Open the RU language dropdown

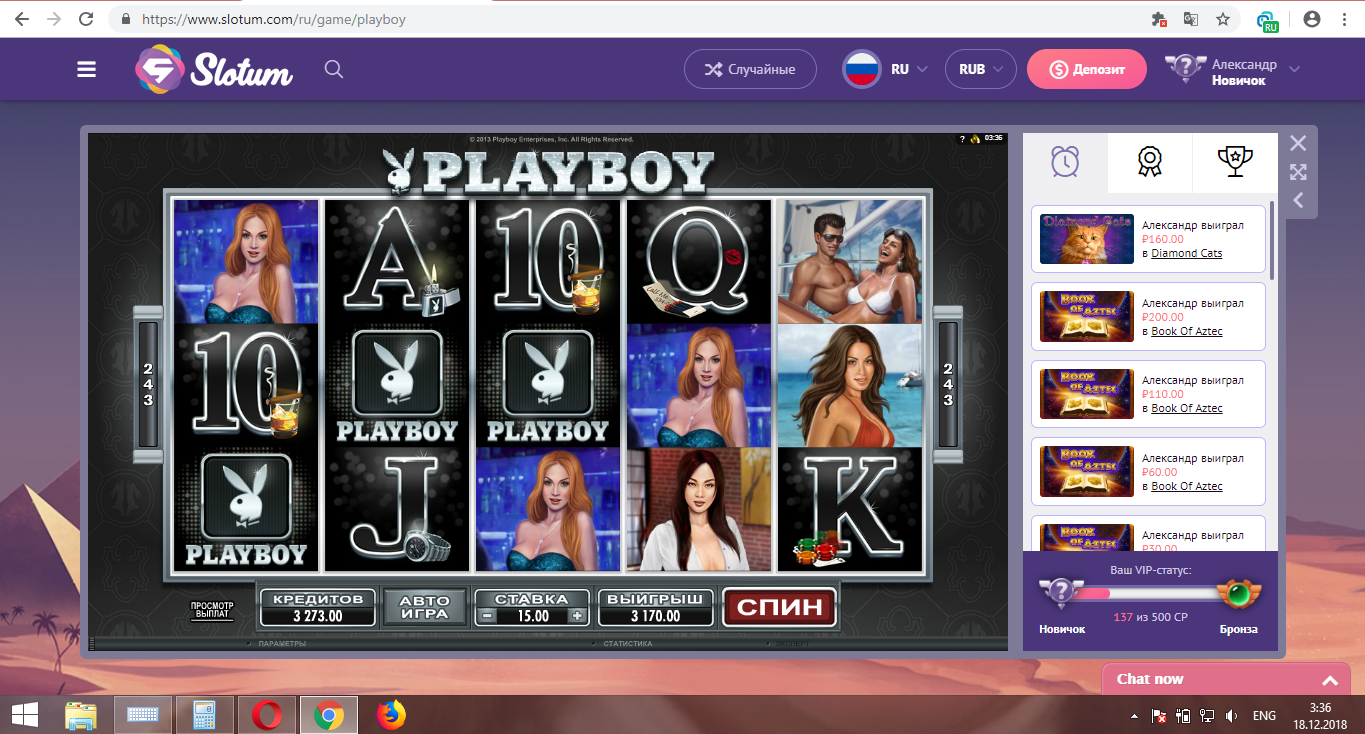pyautogui.click(x=885, y=69)
